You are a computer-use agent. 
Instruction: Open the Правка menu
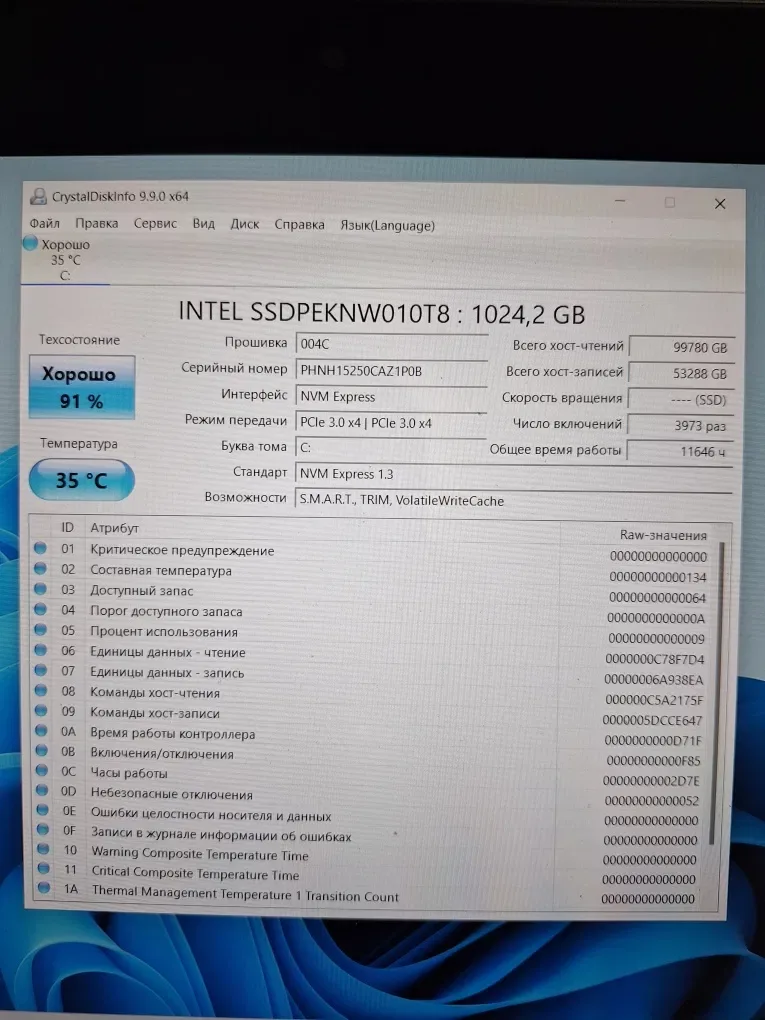point(96,223)
